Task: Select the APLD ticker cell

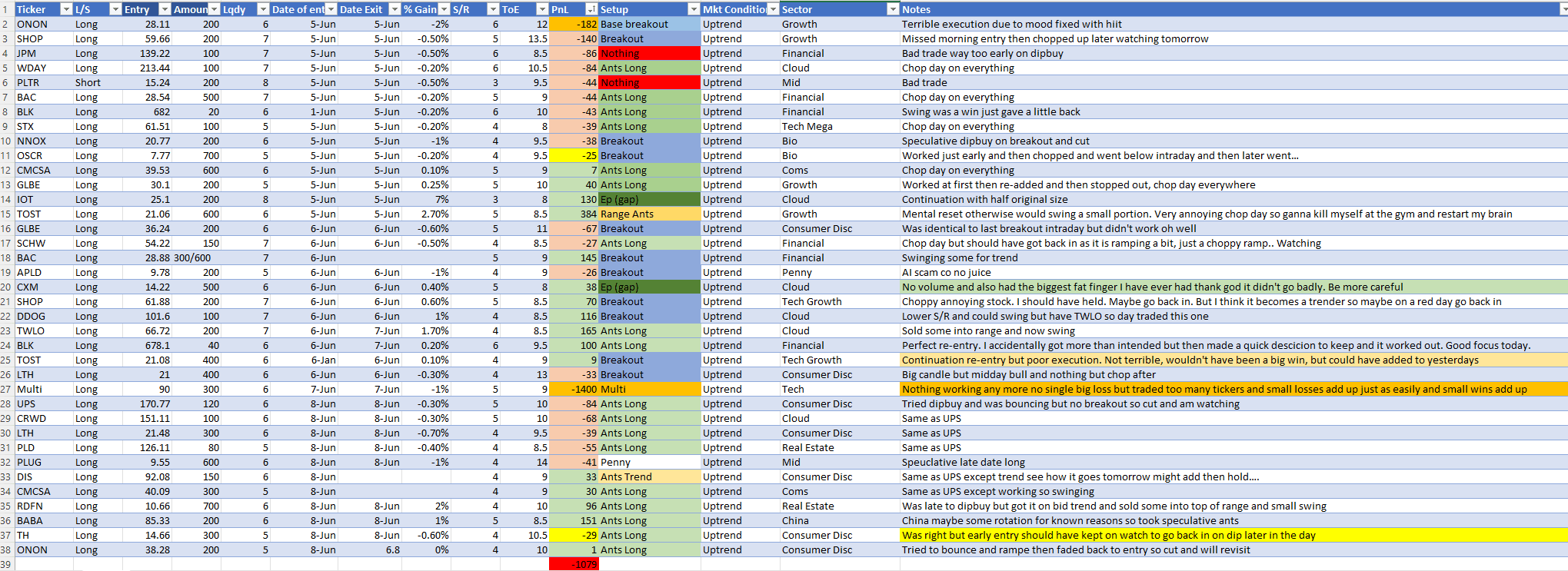Action: [44, 272]
